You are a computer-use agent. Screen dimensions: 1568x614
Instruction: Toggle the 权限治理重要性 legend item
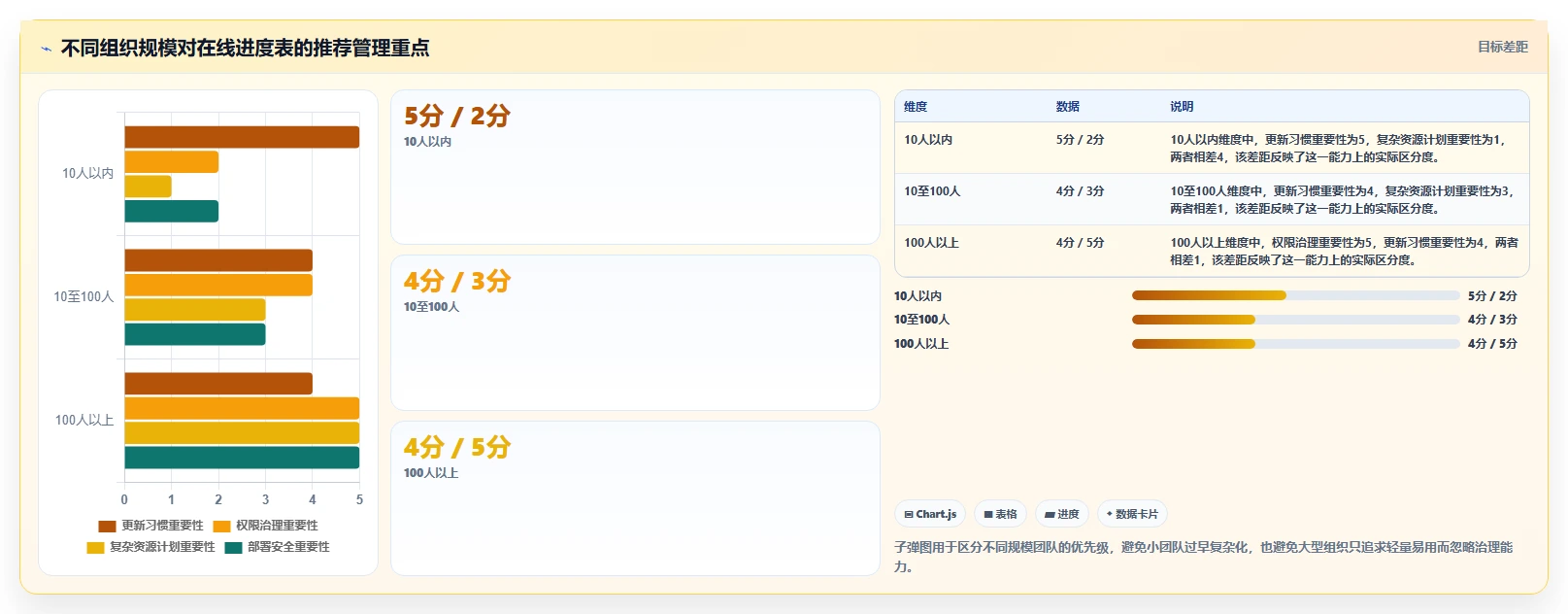click(x=266, y=526)
